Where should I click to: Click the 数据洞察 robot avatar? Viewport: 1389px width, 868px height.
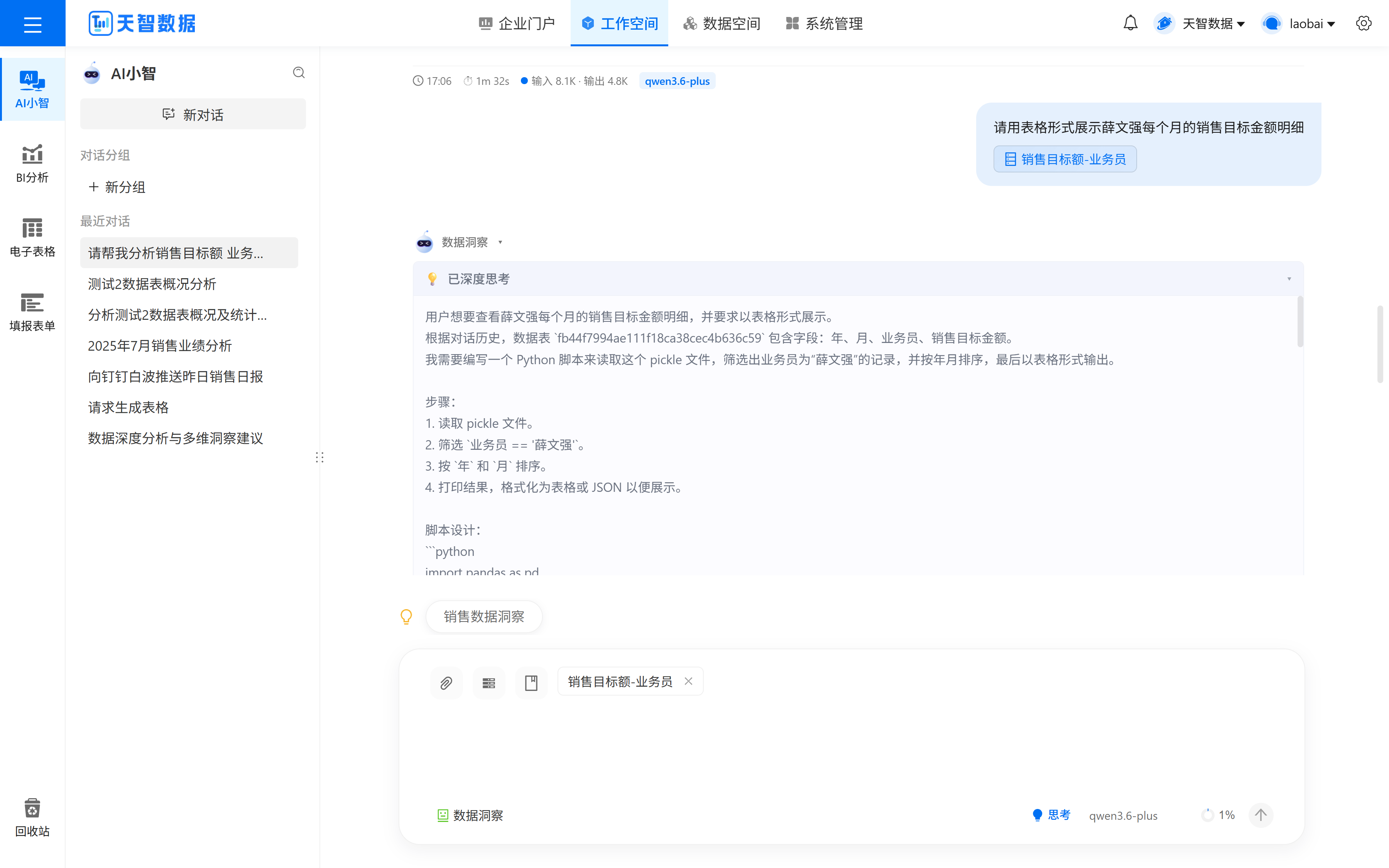424,242
